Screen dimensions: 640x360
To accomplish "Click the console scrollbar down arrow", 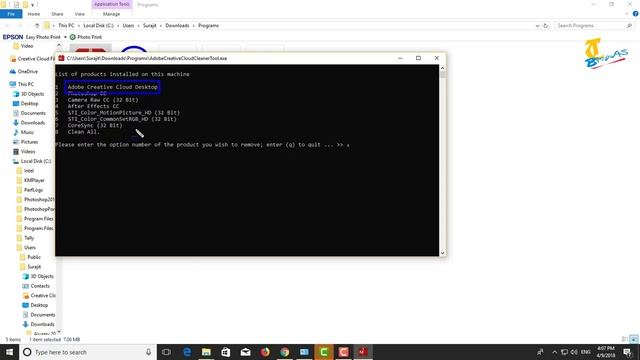I will click(x=442, y=253).
